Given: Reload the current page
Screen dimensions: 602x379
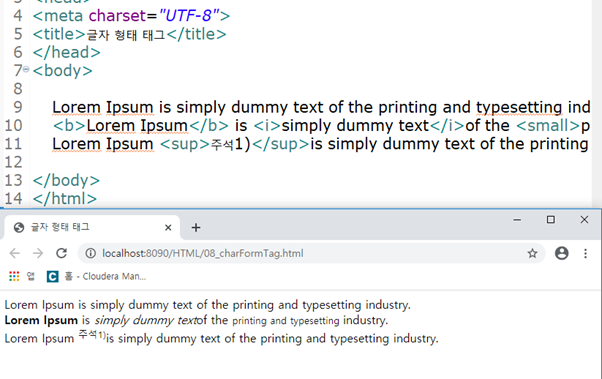Looking at the screenshot, I should tap(61, 253).
